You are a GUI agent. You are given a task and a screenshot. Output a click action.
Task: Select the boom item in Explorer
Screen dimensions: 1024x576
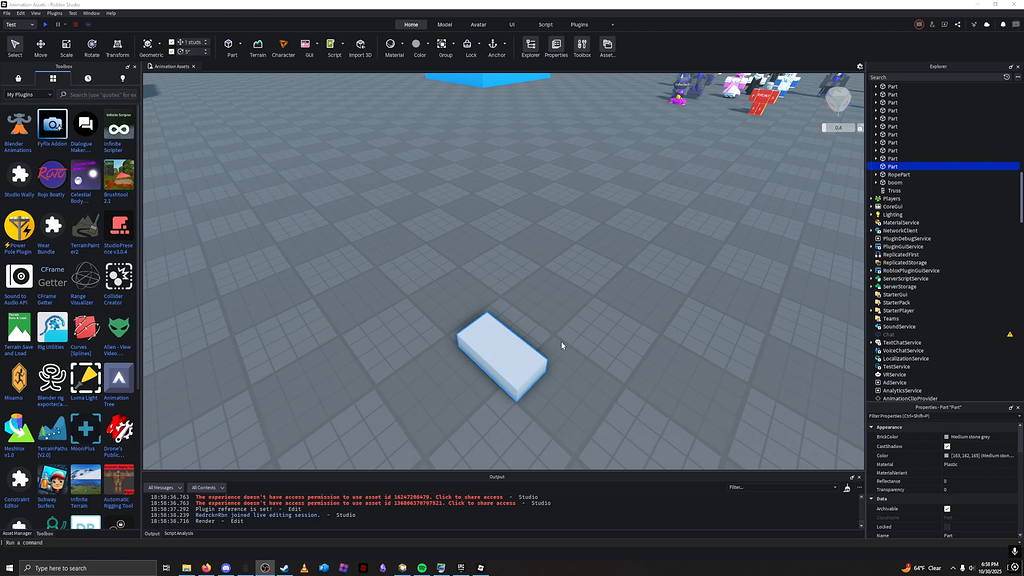click(895, 183)
